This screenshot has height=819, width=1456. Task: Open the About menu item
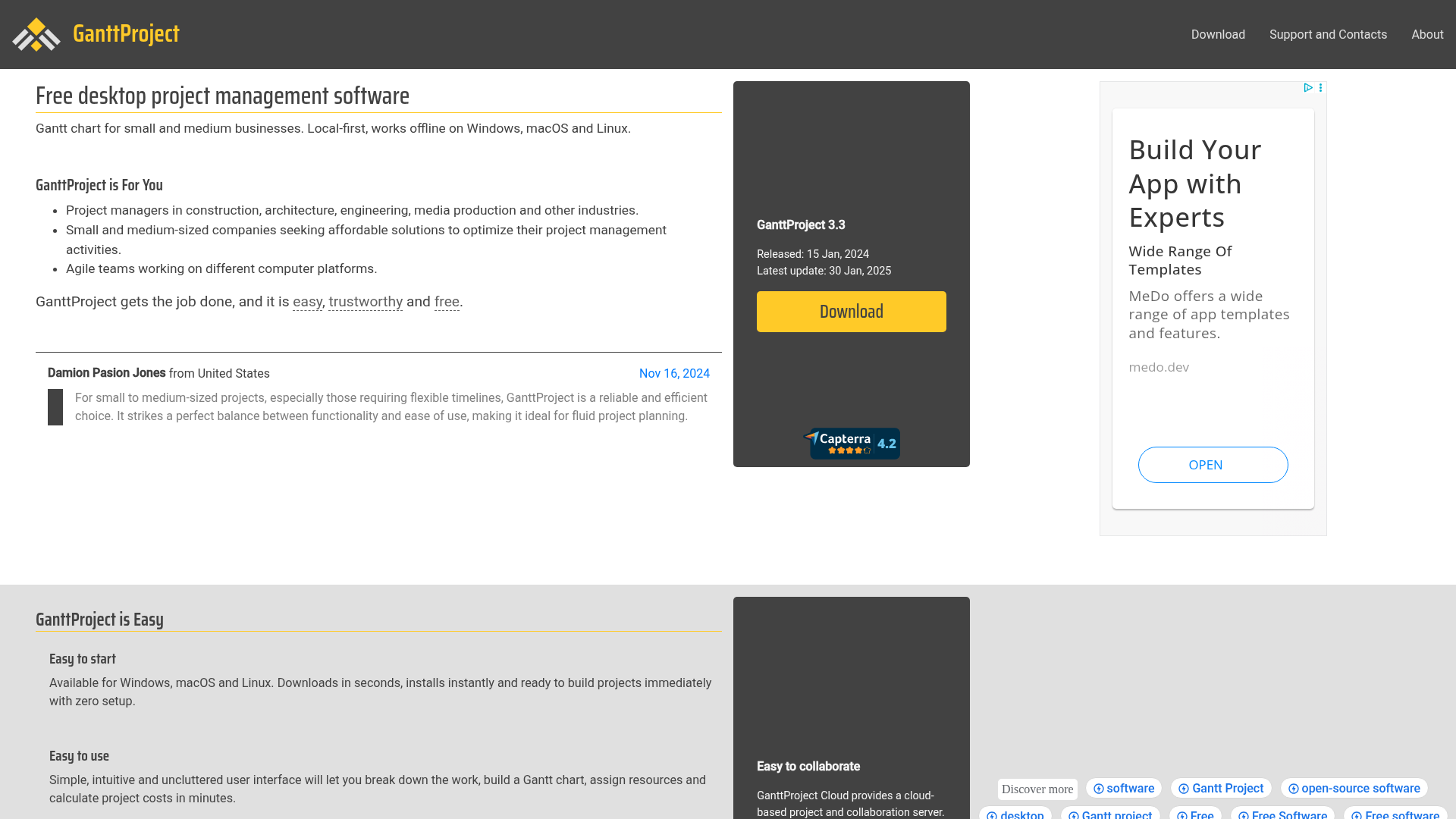click(1428, 34)
